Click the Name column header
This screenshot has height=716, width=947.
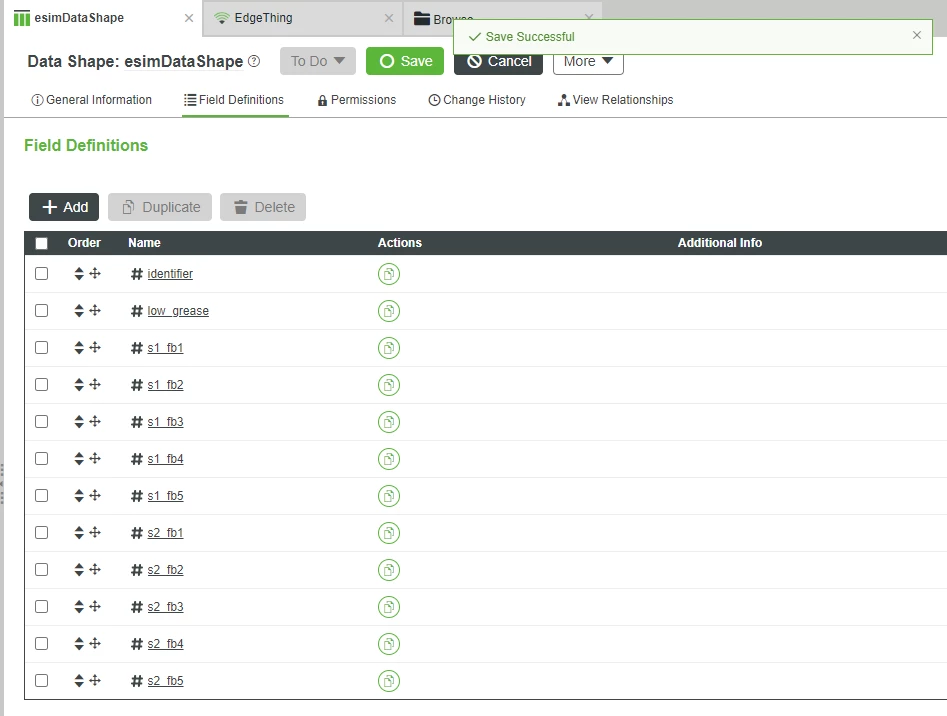point(144,243)
